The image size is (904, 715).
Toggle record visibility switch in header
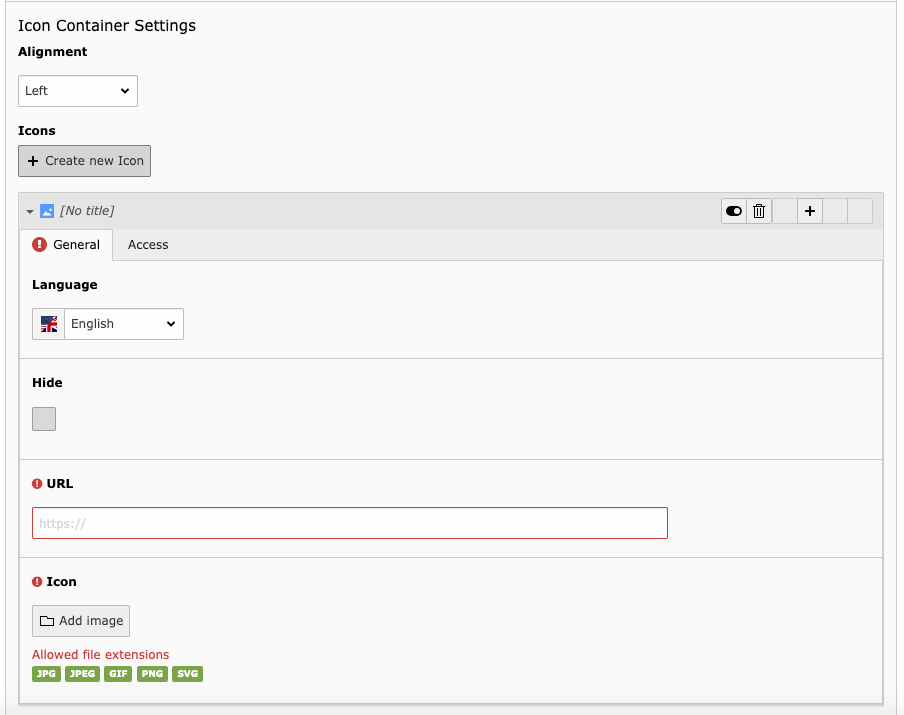(734, 211)
